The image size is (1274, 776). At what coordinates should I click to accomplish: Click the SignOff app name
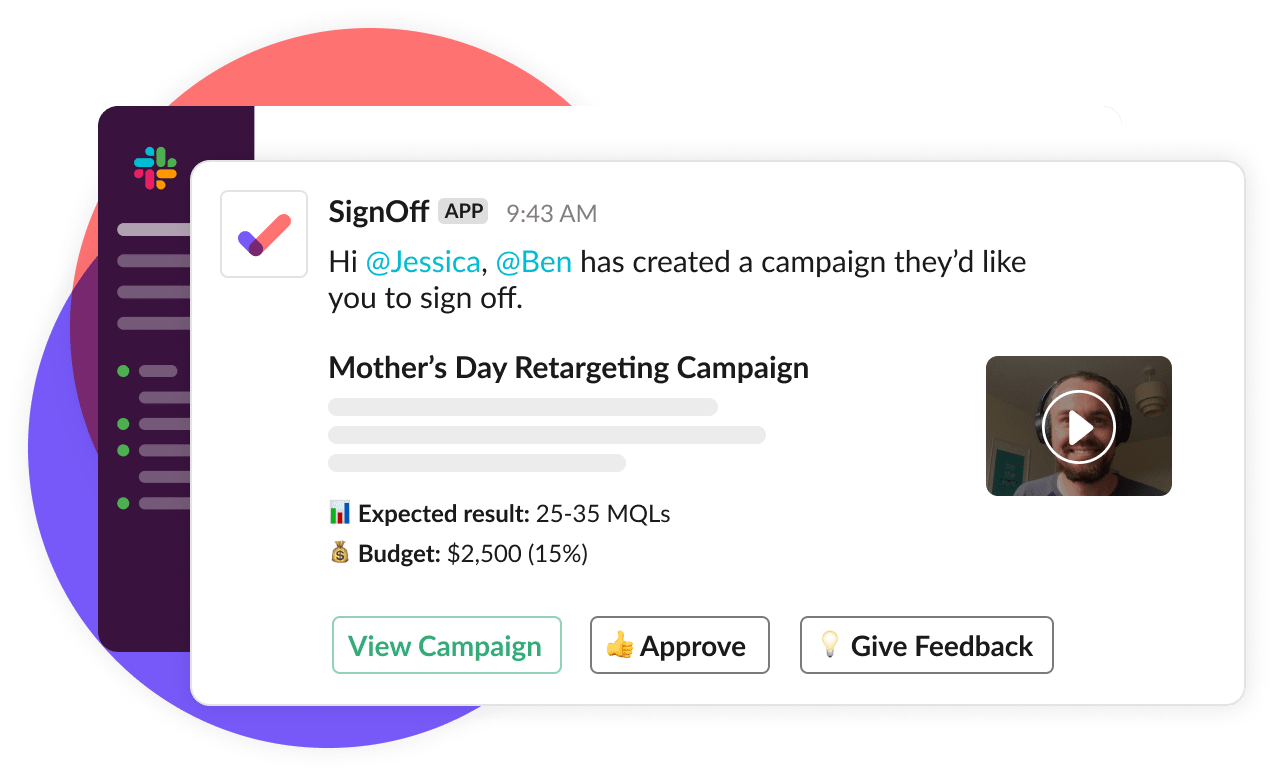pos(378,212)
